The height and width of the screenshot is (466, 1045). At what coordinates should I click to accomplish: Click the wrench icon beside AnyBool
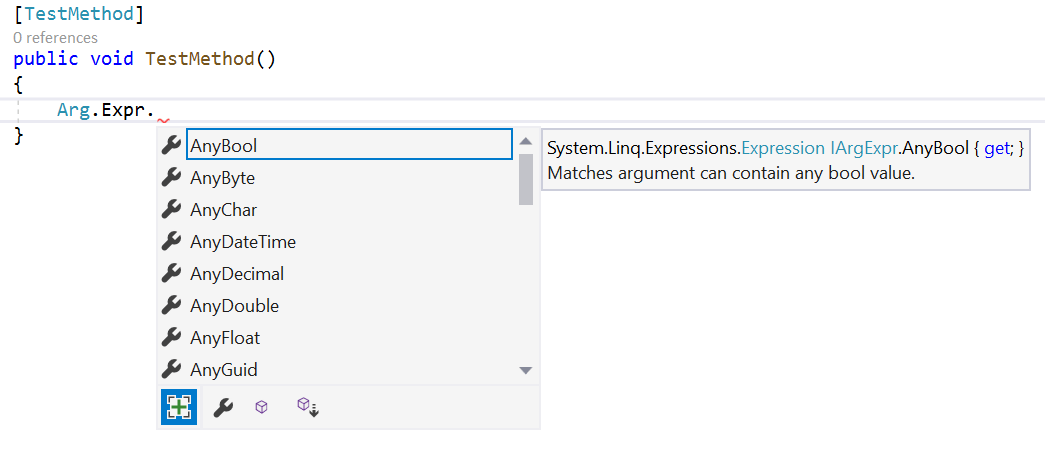pos(172,145)
